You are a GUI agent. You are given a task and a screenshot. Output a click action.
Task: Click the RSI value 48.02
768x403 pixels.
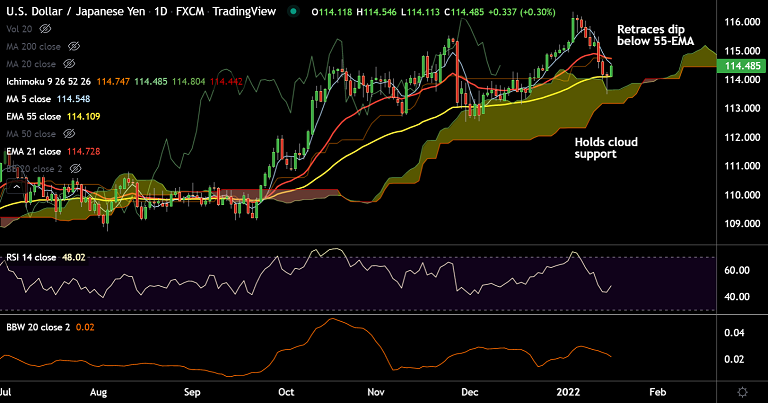tap(74, 257)
